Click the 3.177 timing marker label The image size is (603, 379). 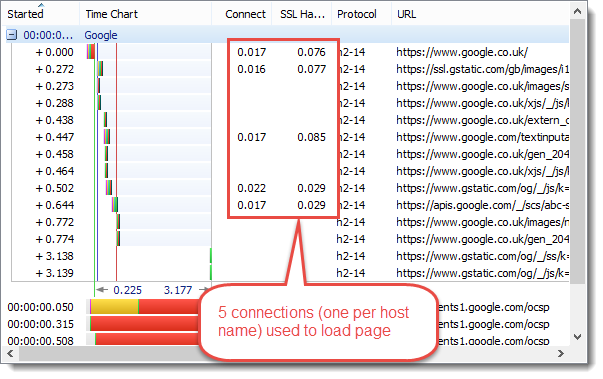(x=178, y=290)
